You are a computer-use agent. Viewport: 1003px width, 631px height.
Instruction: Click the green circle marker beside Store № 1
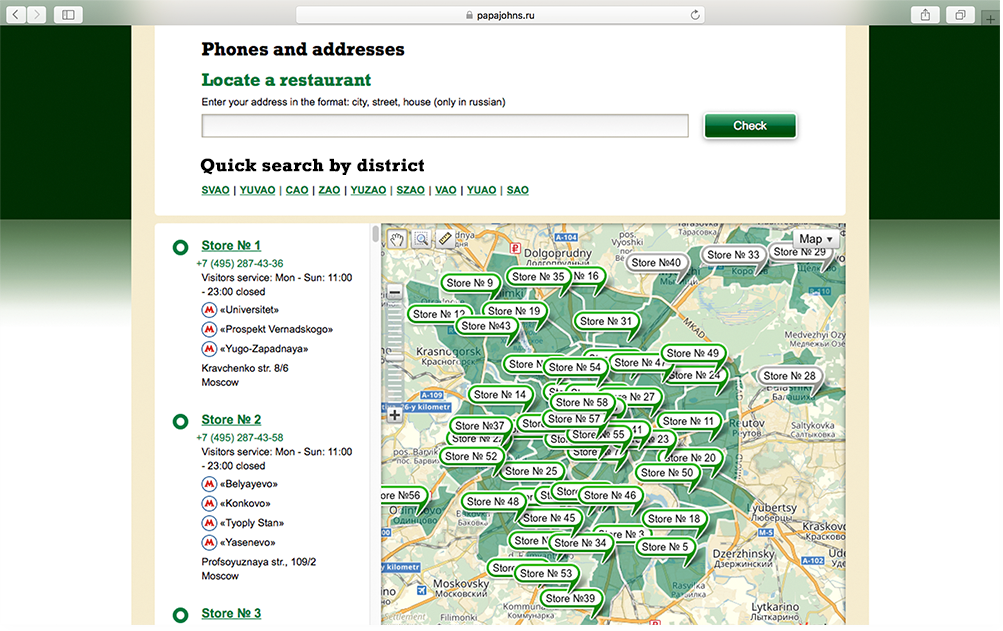tap(180, 247)
